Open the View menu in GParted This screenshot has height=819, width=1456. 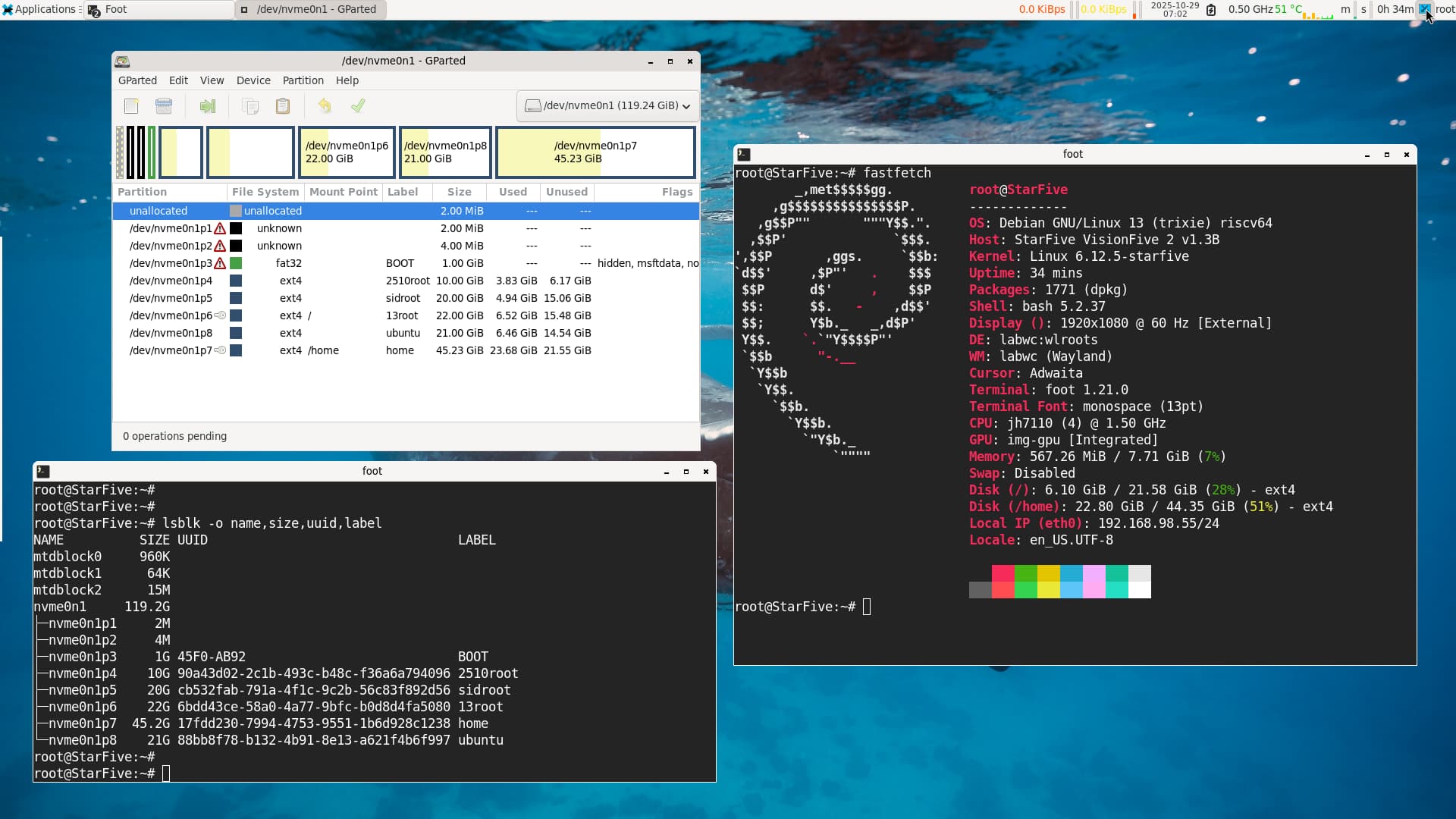[212, 80]
